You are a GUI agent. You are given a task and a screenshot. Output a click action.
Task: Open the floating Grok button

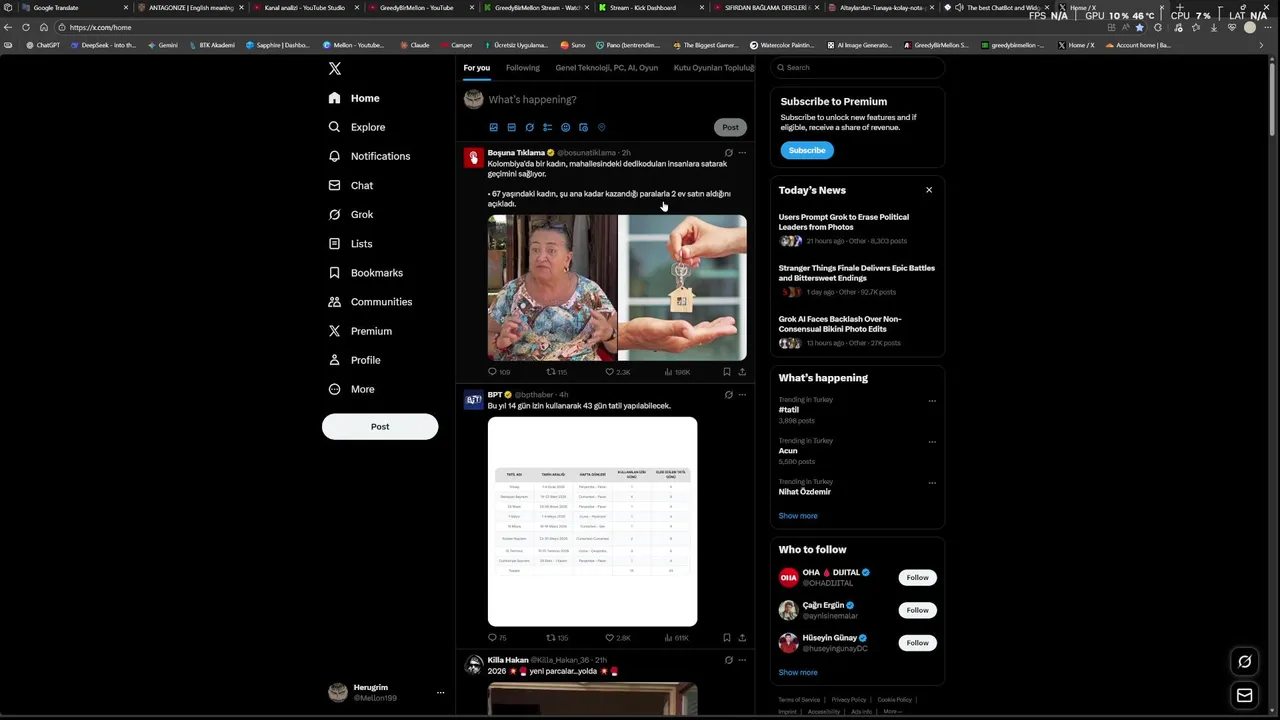click(1244, 661)
